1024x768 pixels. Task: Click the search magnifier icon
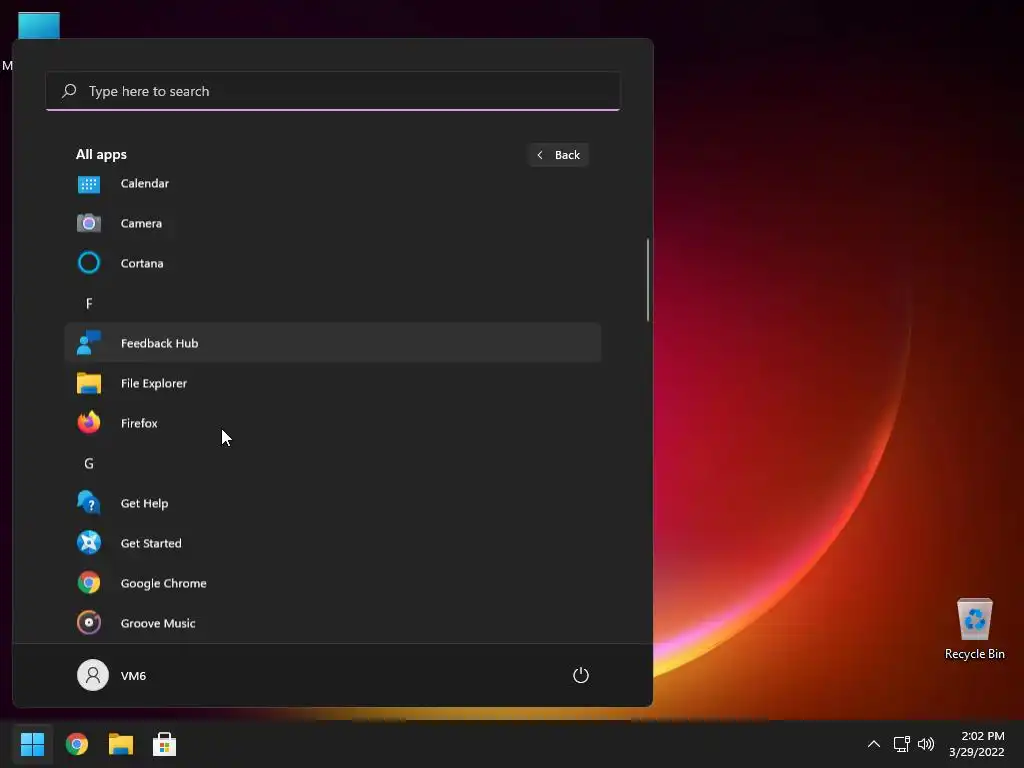pos(69,91)
